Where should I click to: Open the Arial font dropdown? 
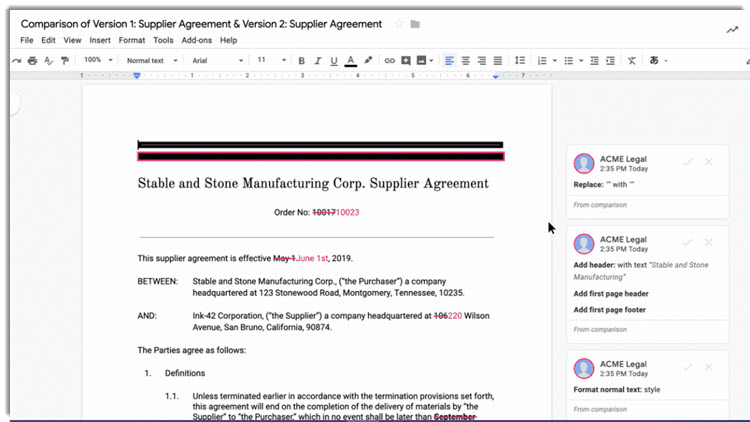click(218, 61)
